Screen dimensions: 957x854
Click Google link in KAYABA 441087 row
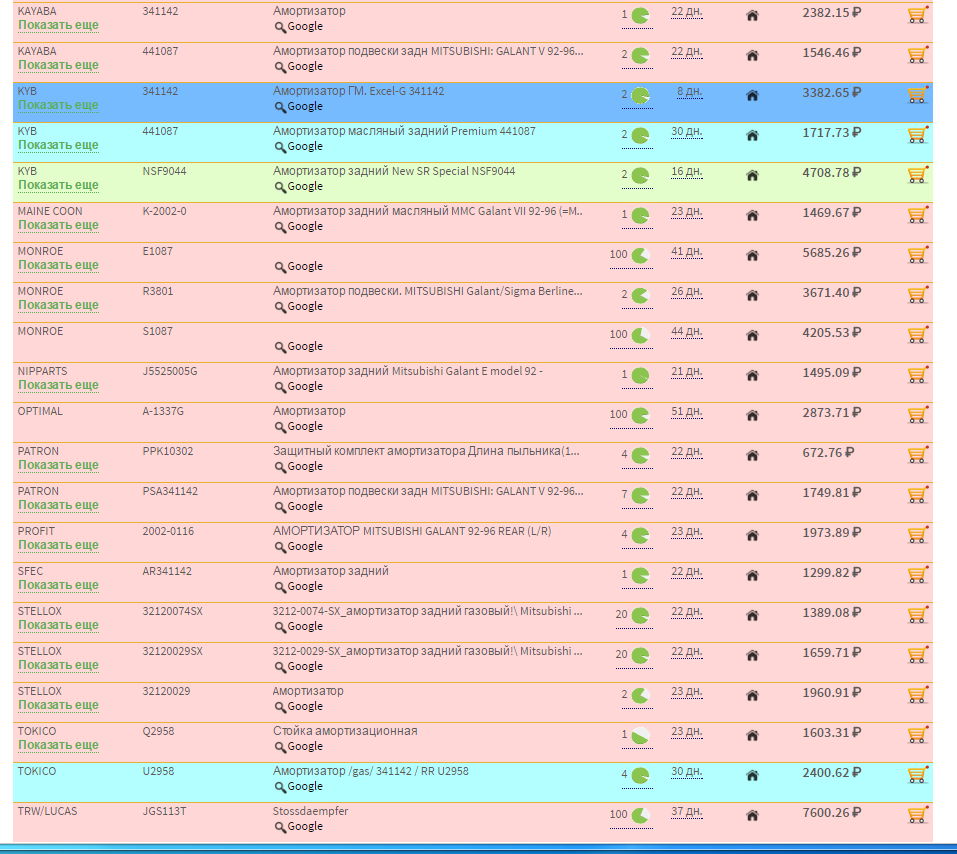click(299, 67)
